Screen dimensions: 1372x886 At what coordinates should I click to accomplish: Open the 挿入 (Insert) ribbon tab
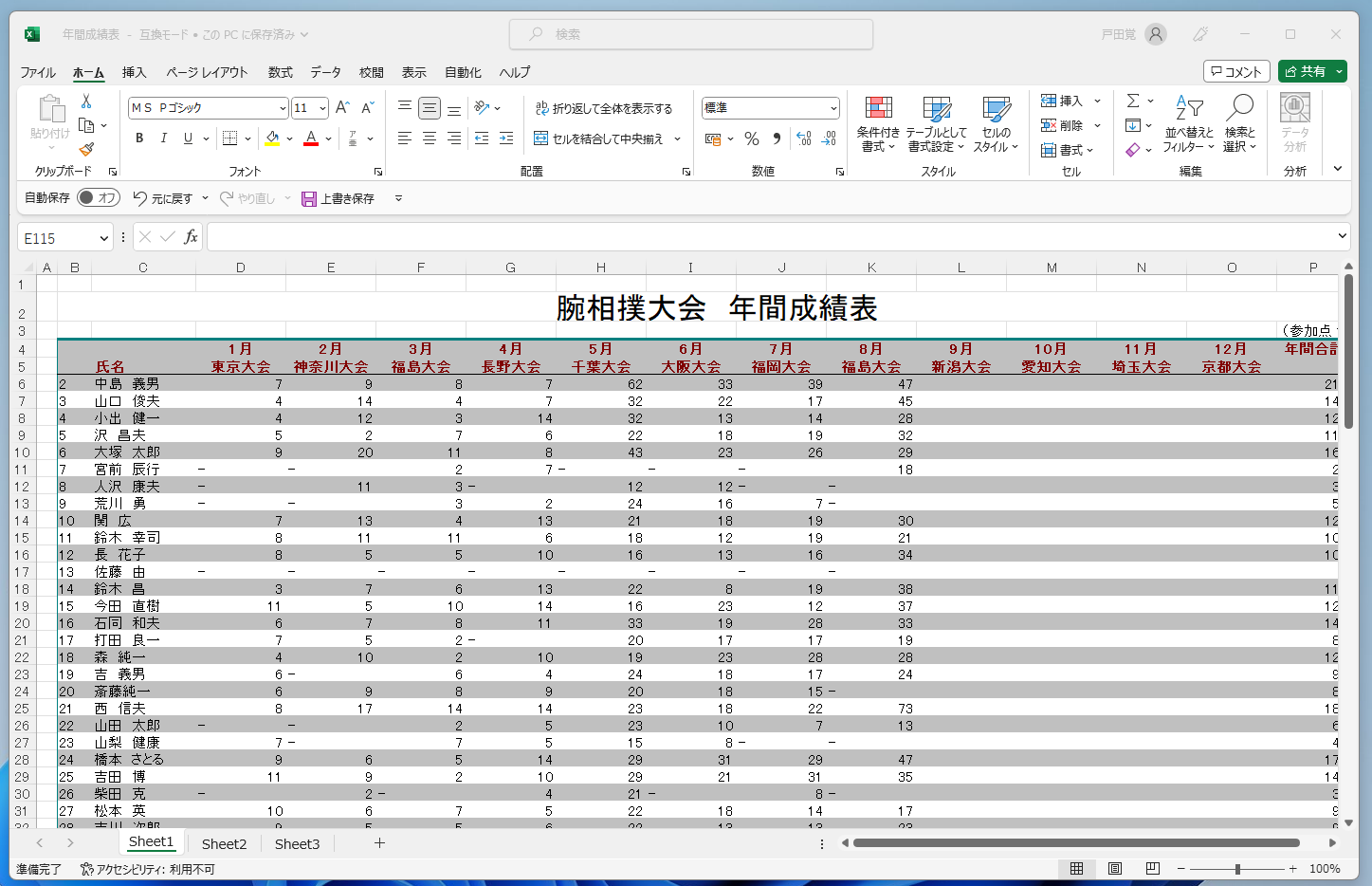(x=134, y=72)
